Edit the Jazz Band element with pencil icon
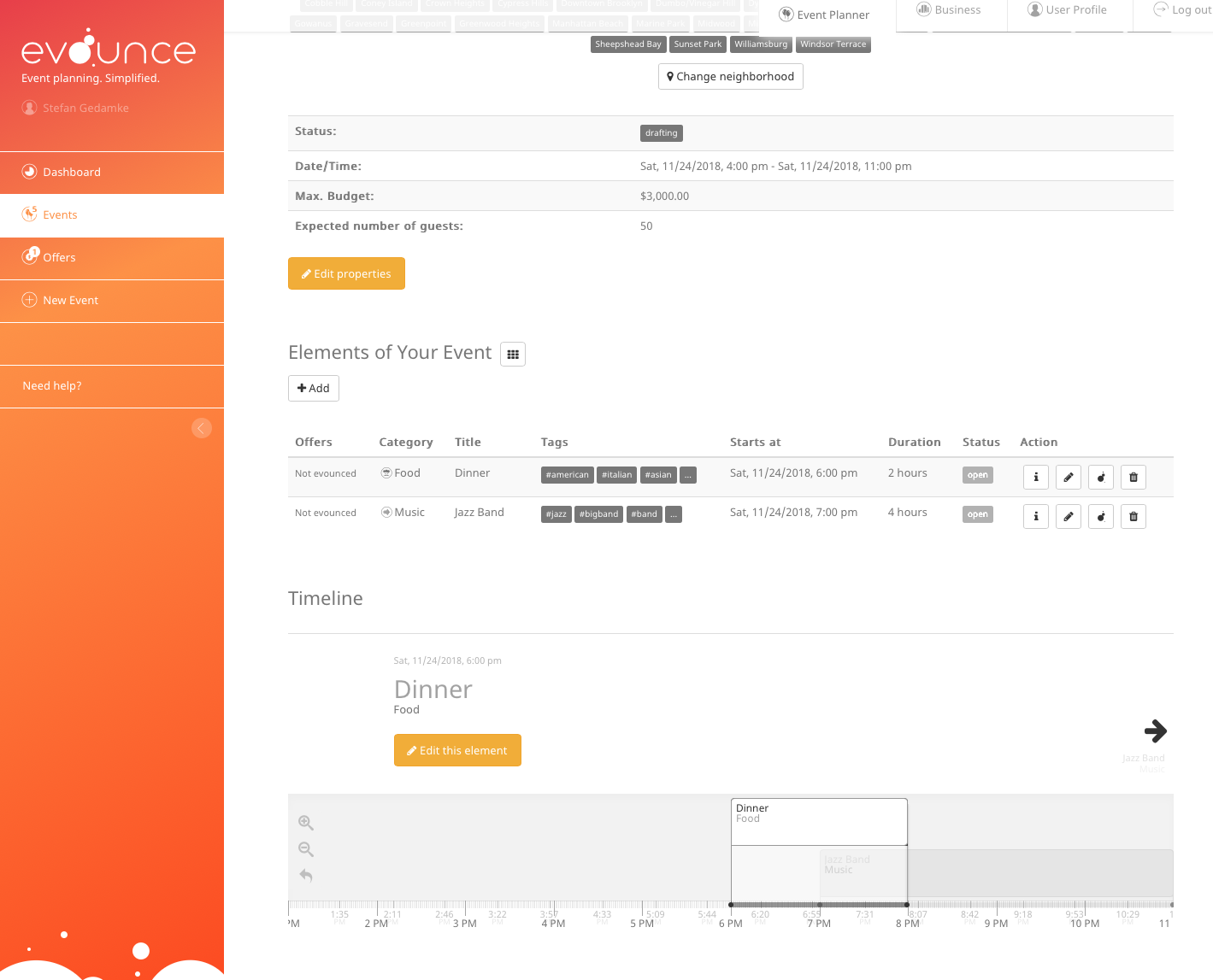 coord(1068,516)
